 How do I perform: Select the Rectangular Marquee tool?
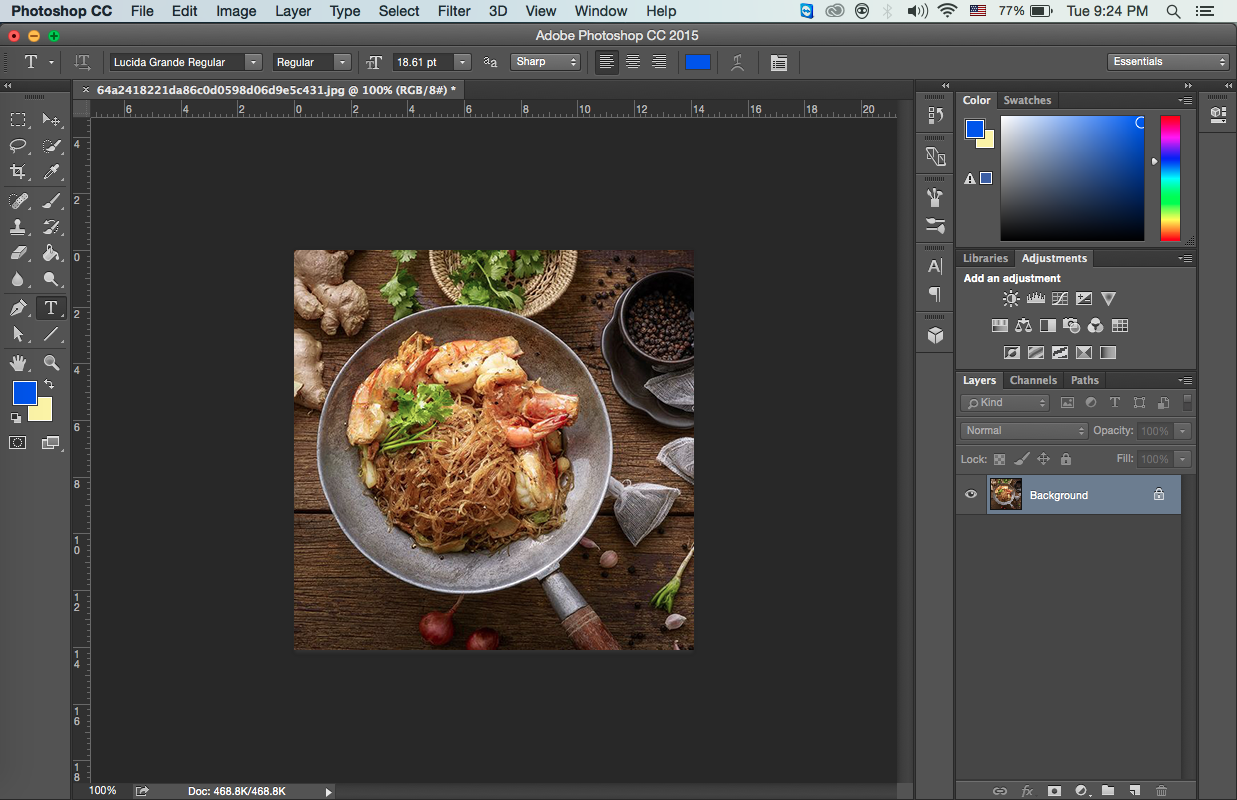point(18,120)
